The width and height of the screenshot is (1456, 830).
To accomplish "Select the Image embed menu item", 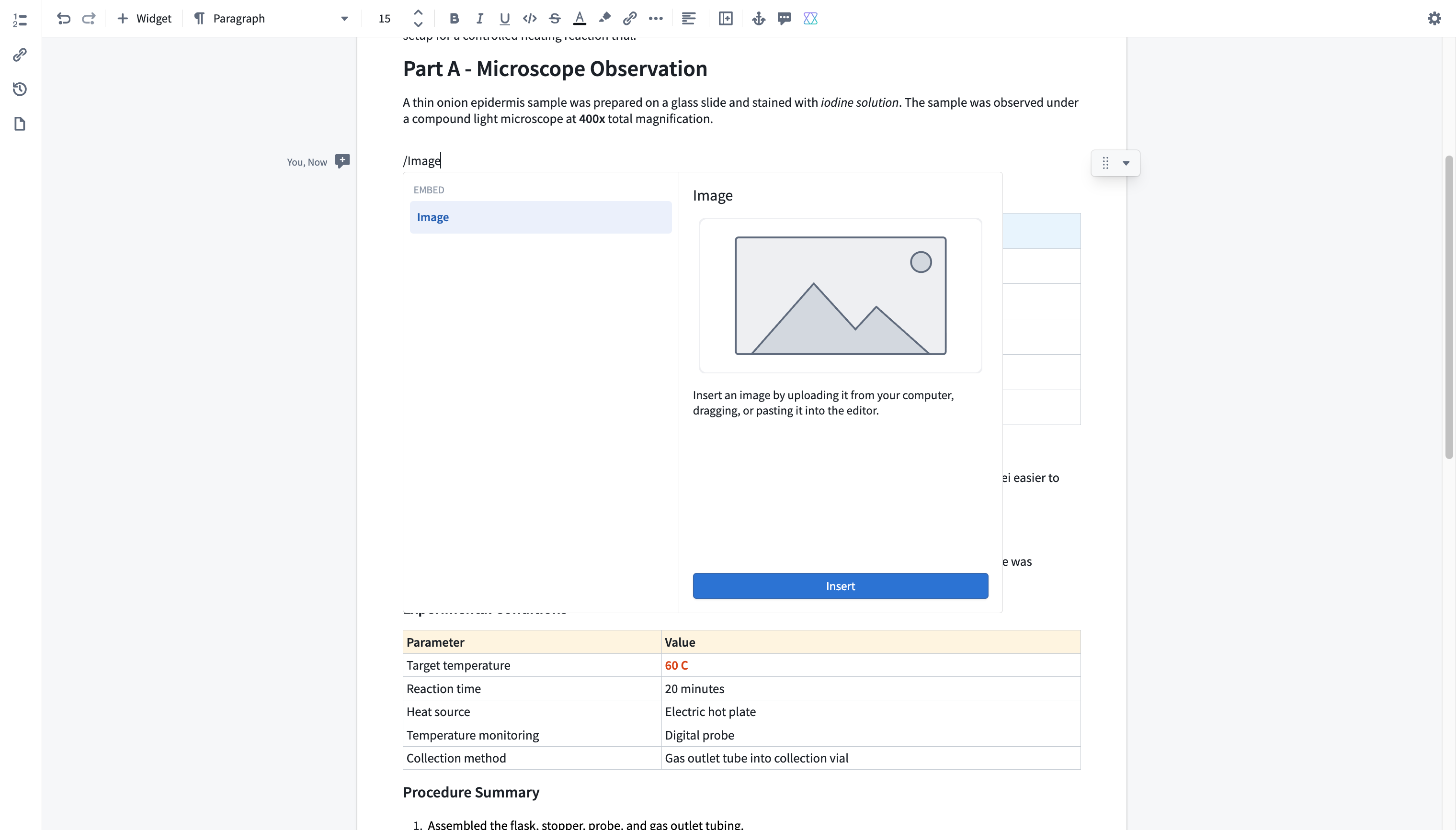I will (x=540, y=217).
